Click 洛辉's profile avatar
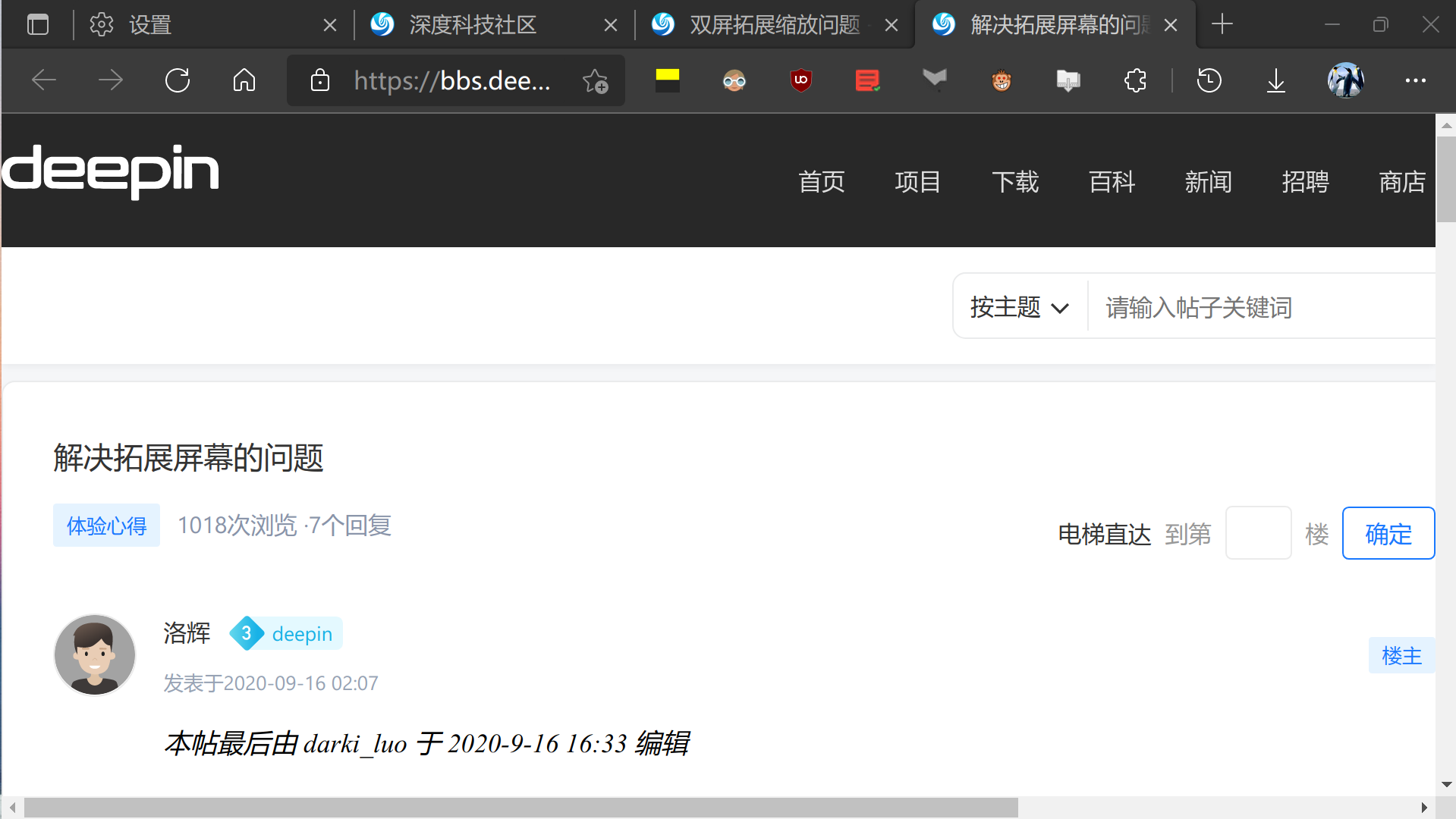The height and width of the screenshot is (819, 1456). 94,654
